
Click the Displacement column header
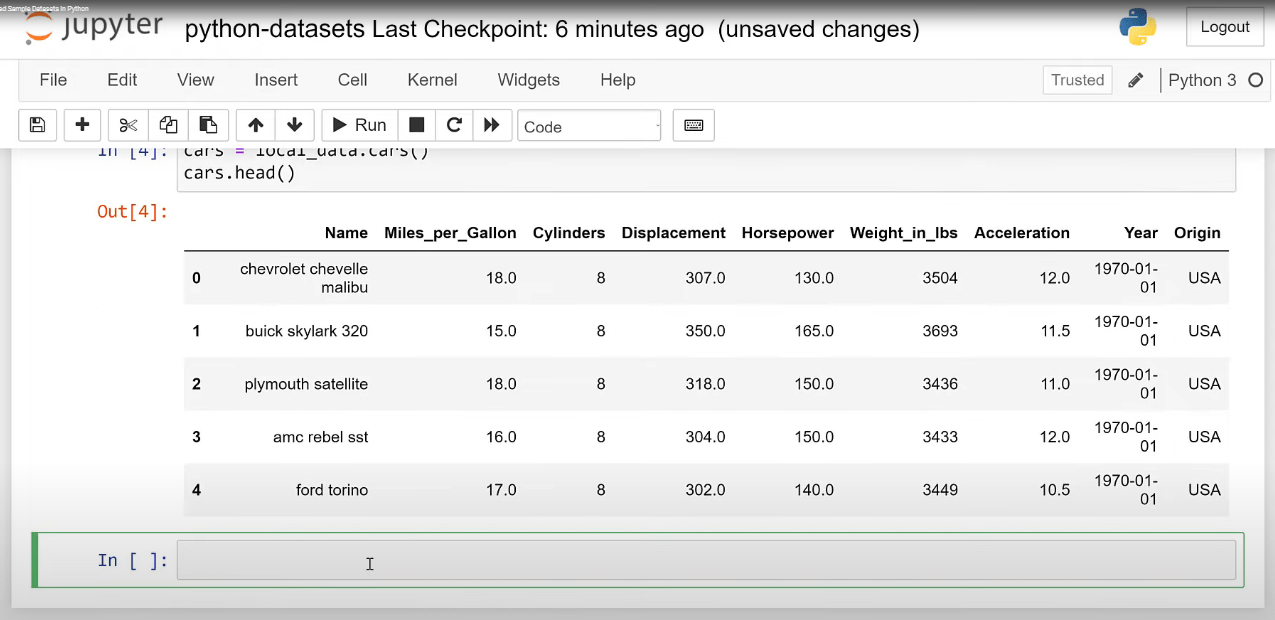click(x=673, y=233)
